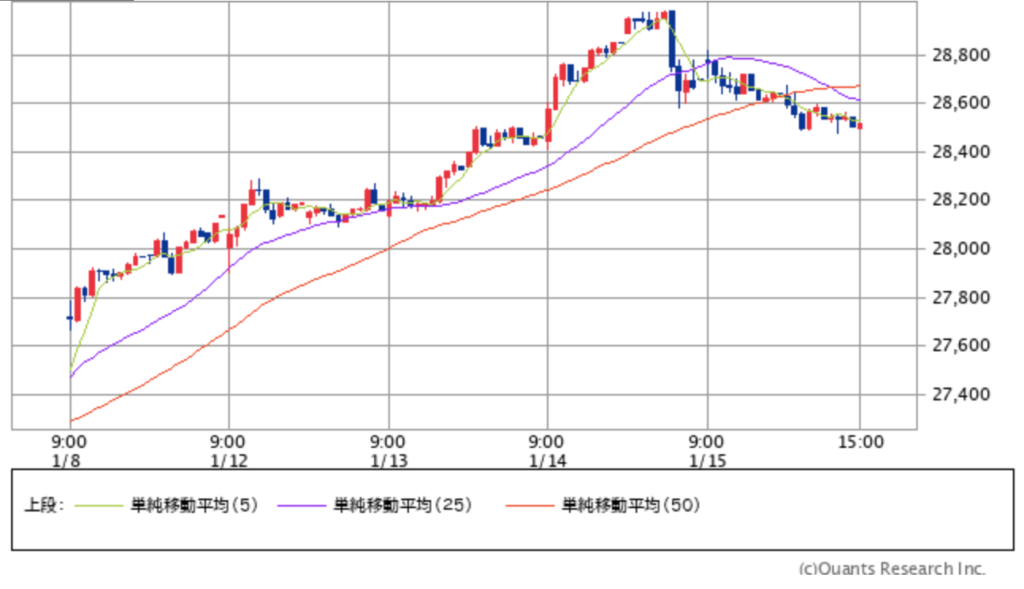Click the 1/14 date label
Screen dimensions: 1024x589
pos(547,460)
